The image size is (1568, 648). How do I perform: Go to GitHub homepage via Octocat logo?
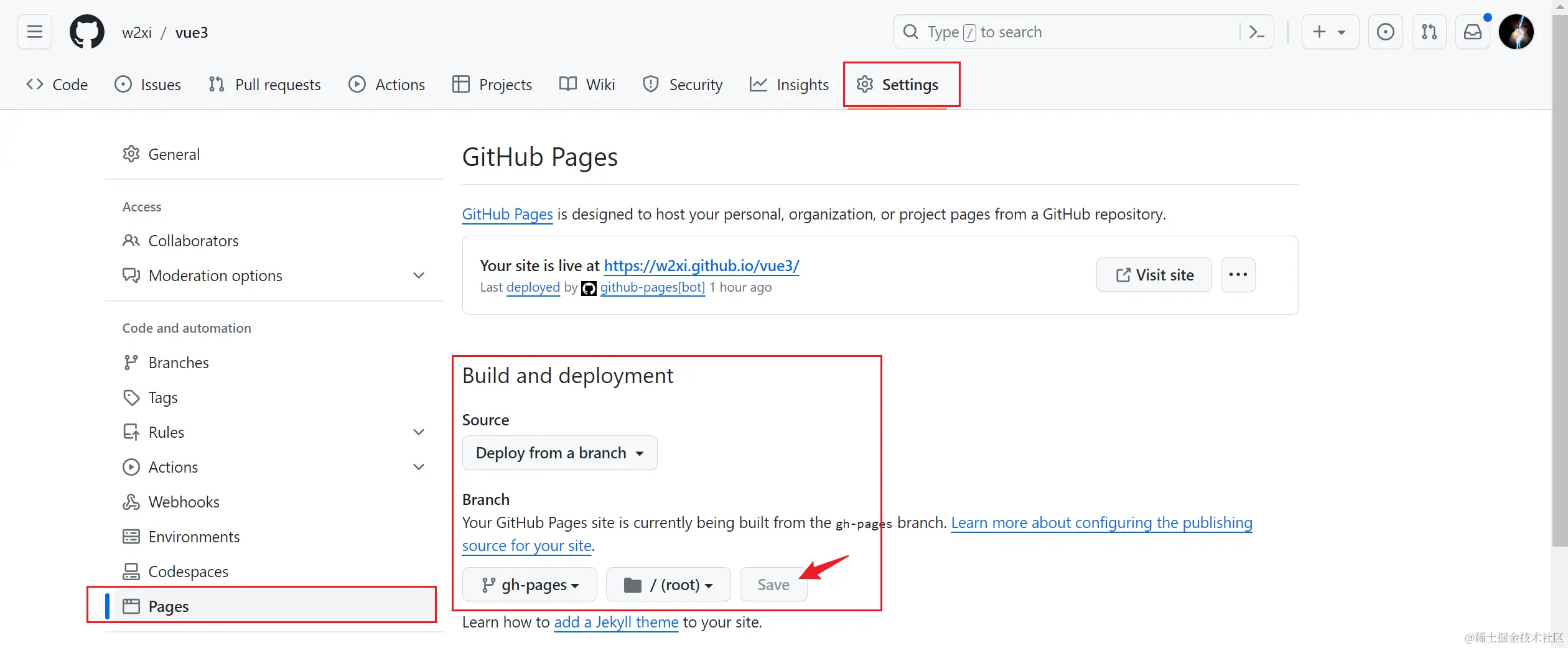tap(87, 32)
